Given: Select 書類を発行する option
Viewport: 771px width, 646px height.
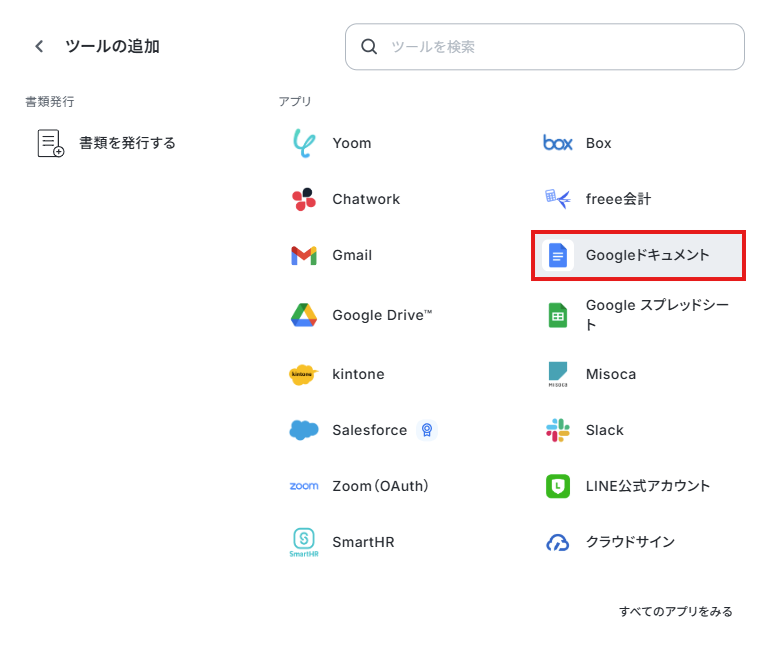Looking at the screenshot, I should tap(127, 143).
